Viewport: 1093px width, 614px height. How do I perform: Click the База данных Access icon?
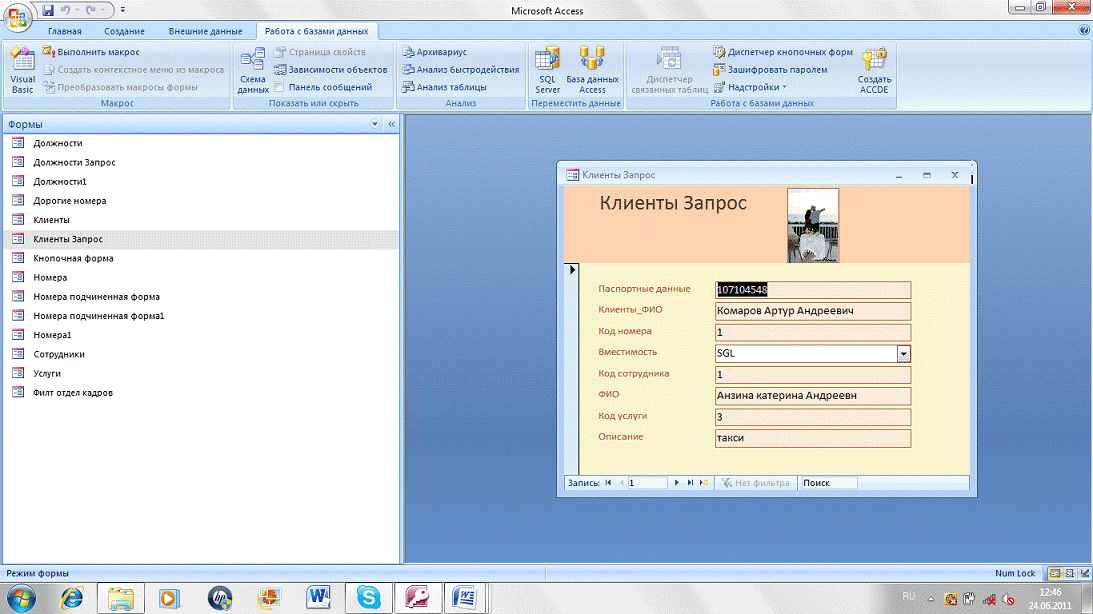click(592, 70)
